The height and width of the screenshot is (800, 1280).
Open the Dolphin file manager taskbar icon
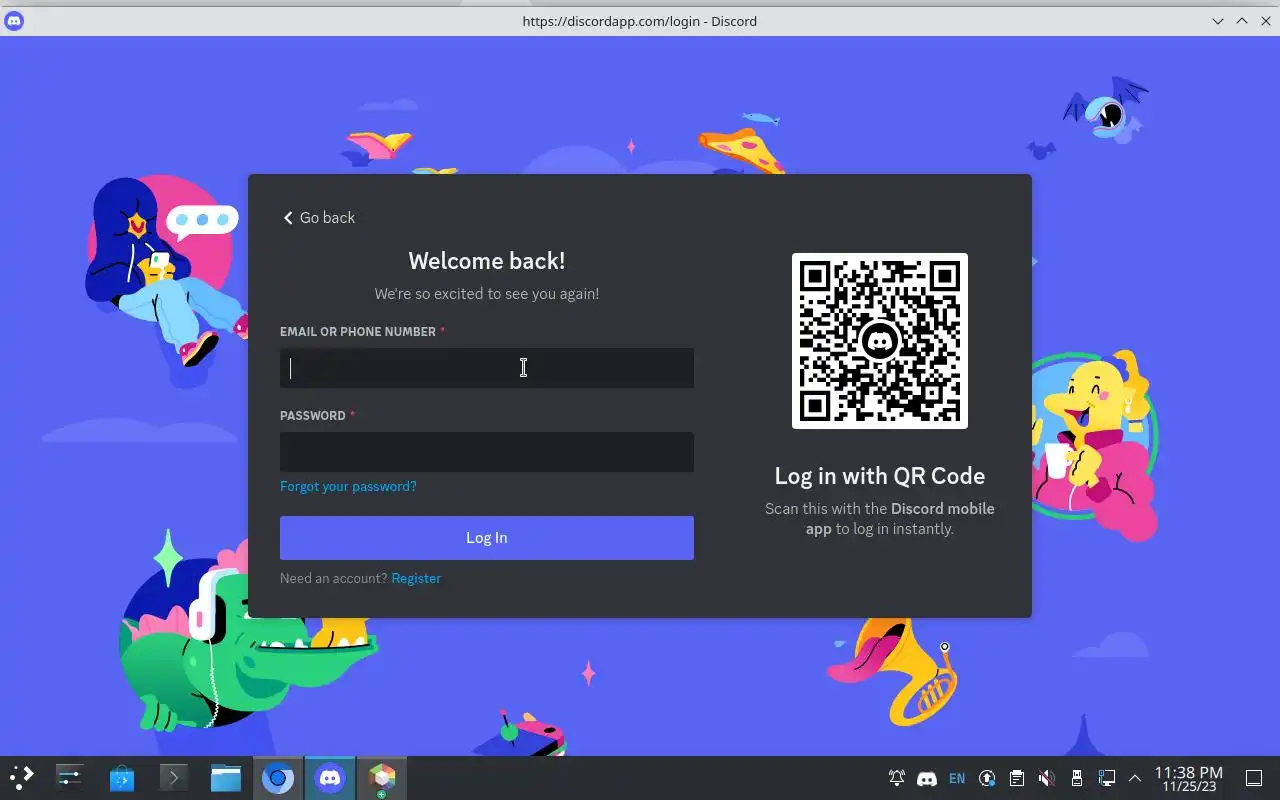pos(226,777)
